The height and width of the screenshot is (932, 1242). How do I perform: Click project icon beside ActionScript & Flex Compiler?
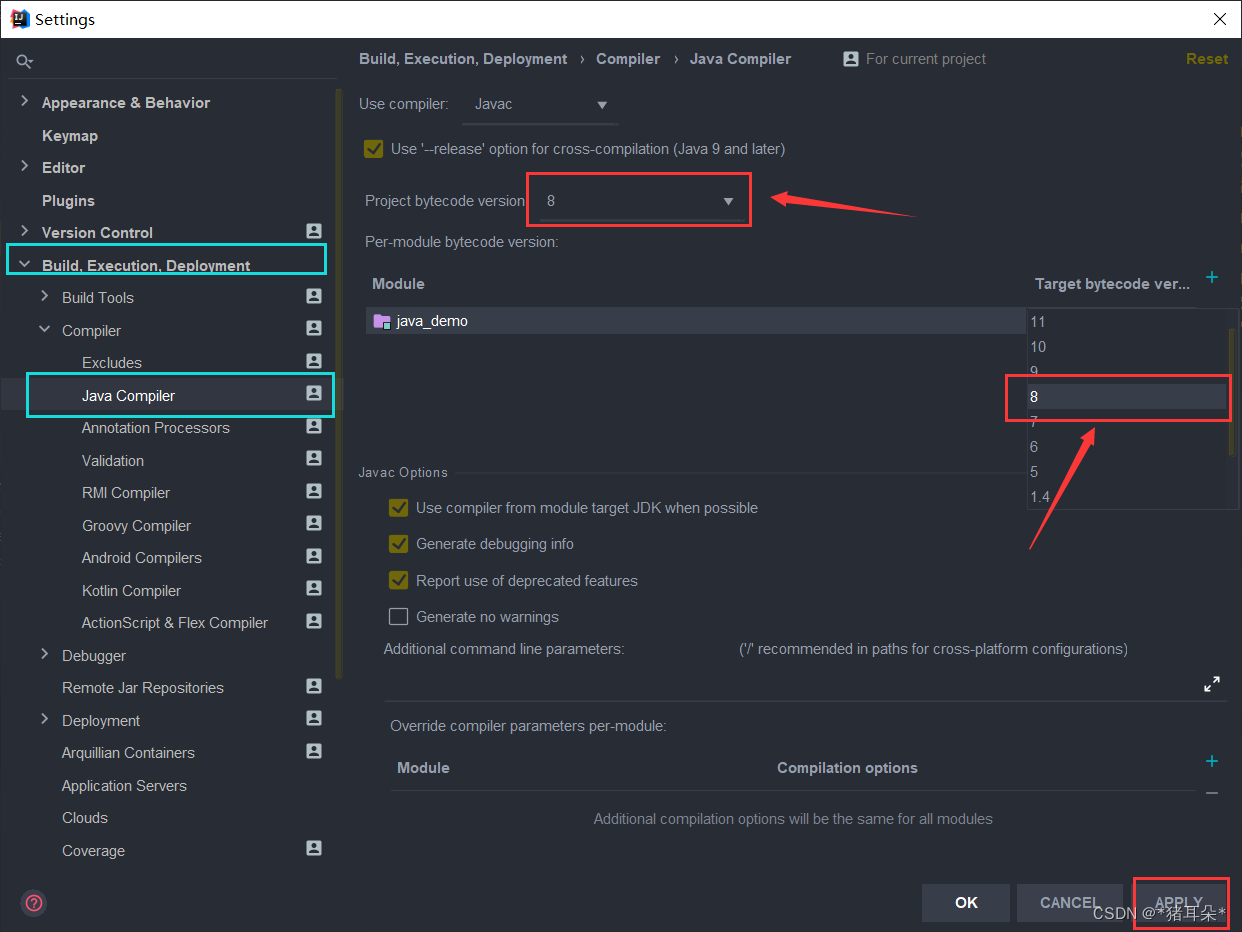314,621
